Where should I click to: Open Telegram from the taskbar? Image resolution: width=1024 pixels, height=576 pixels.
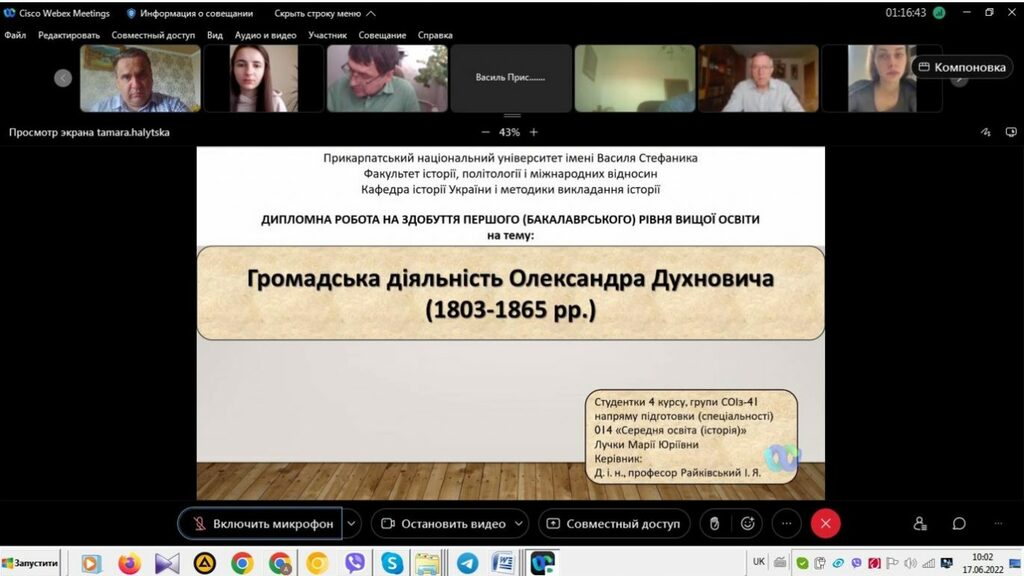[466, 563]
